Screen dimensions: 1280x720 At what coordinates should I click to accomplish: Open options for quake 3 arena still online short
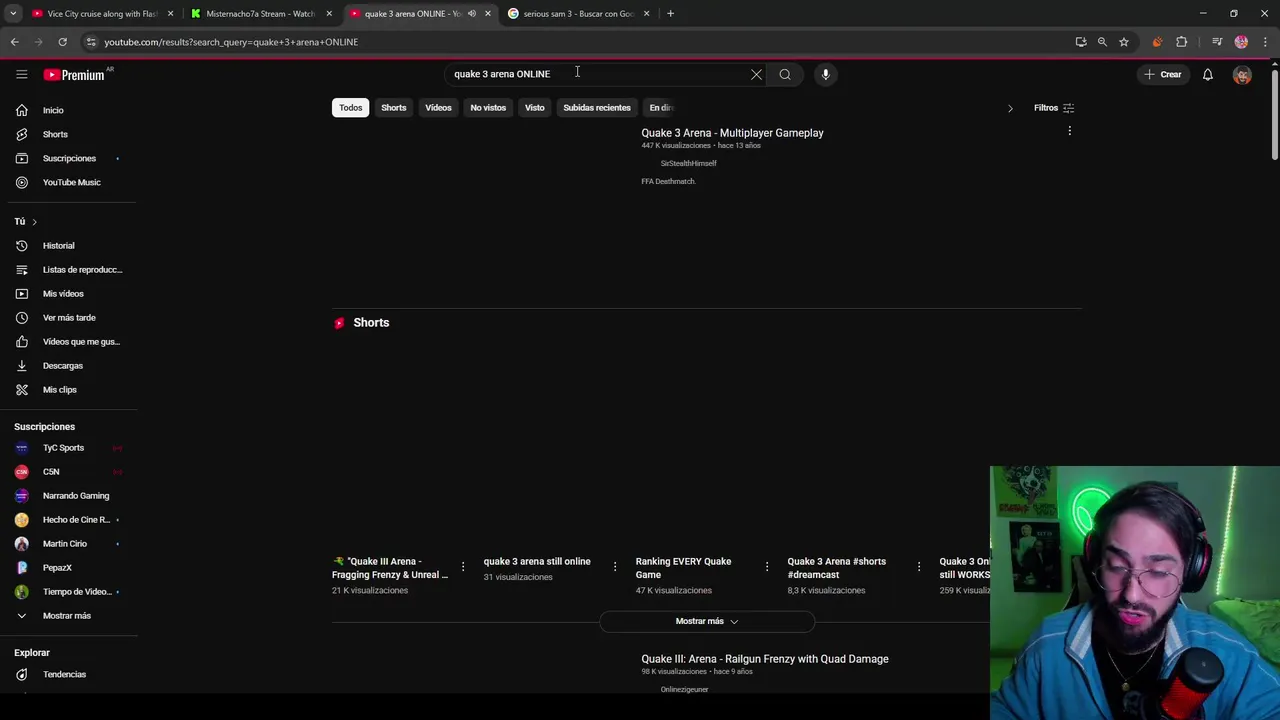click(614, 567)
